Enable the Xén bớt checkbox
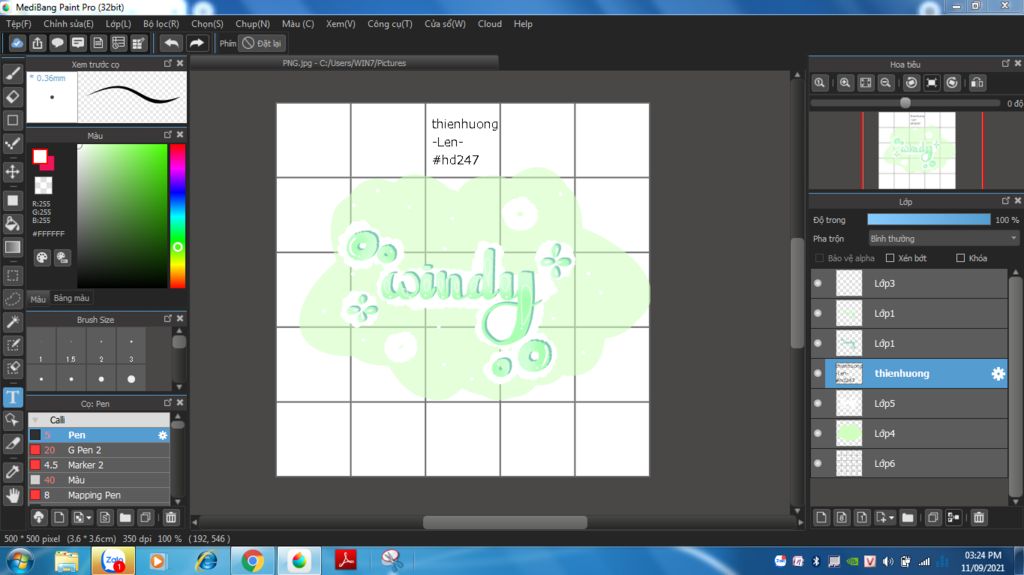 click(x=889, y=258)
